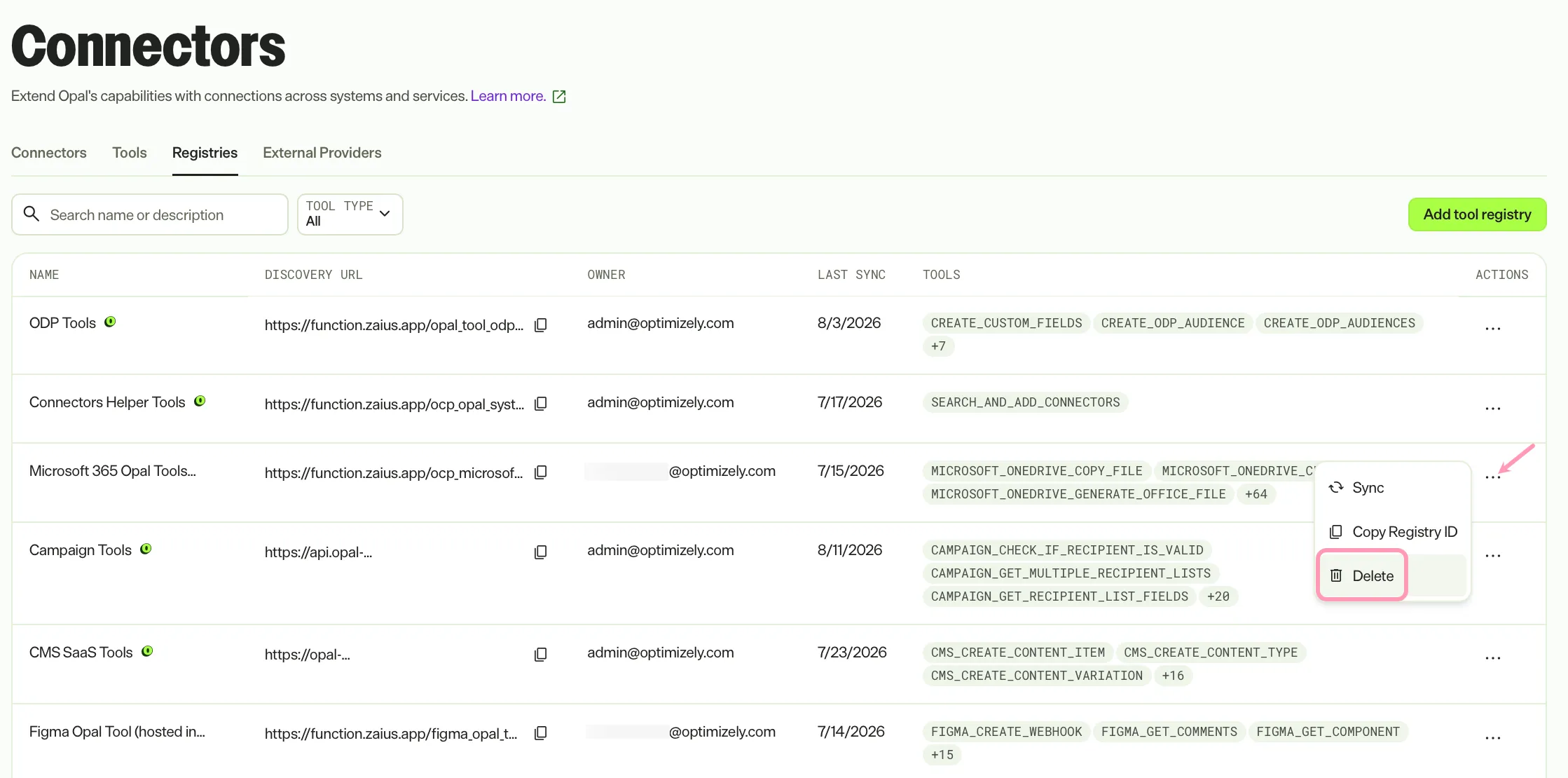Expand the +20 more Campaign tools badge

click(x=1218, y=596)
